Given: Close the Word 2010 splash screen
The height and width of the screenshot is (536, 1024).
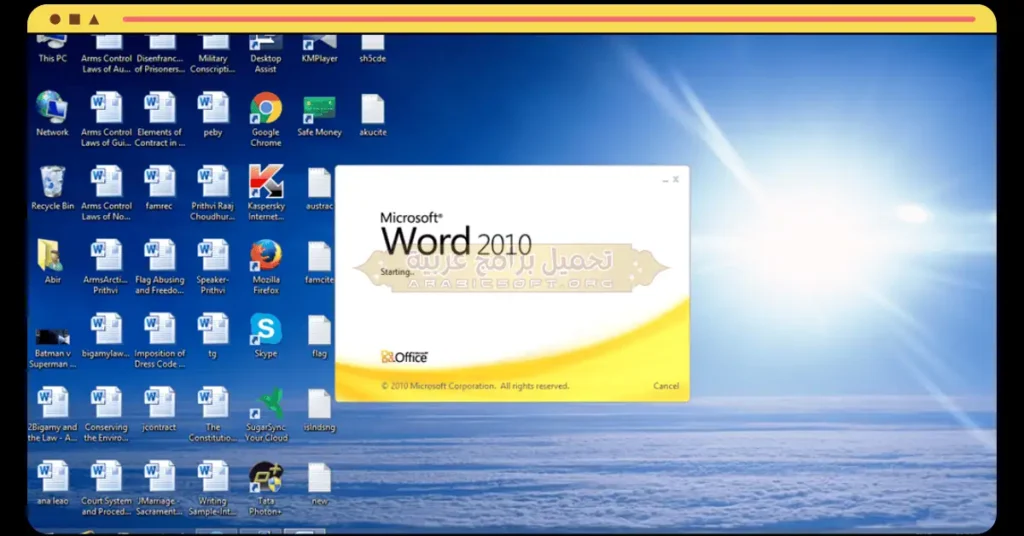Looking at the screenshot, I should pos(676,179).
